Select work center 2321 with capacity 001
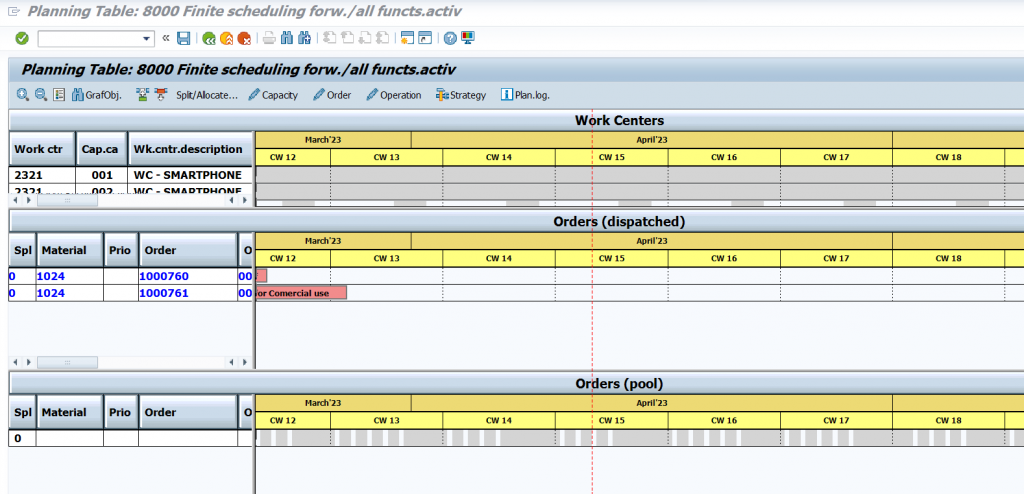Viewport: 1024px width, 494px height. [42, 175]
